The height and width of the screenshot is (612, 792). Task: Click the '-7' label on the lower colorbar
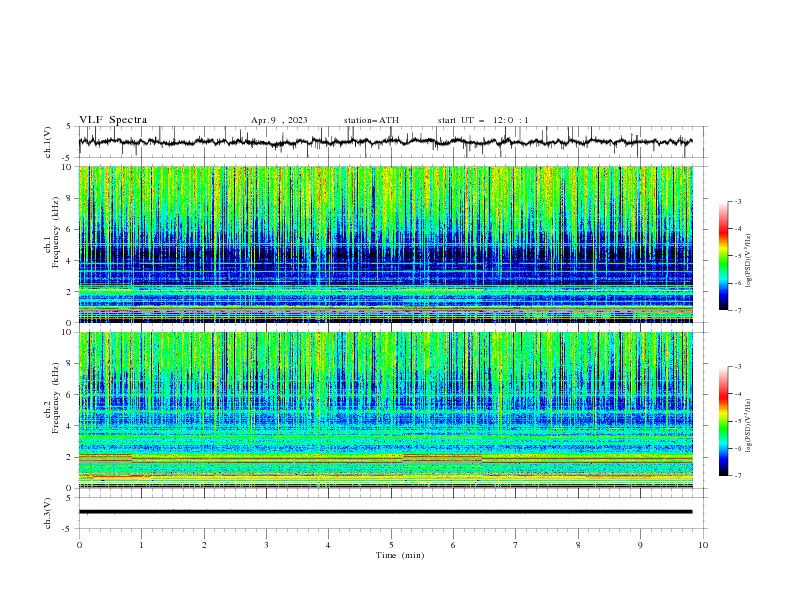(x=737, y=476)
